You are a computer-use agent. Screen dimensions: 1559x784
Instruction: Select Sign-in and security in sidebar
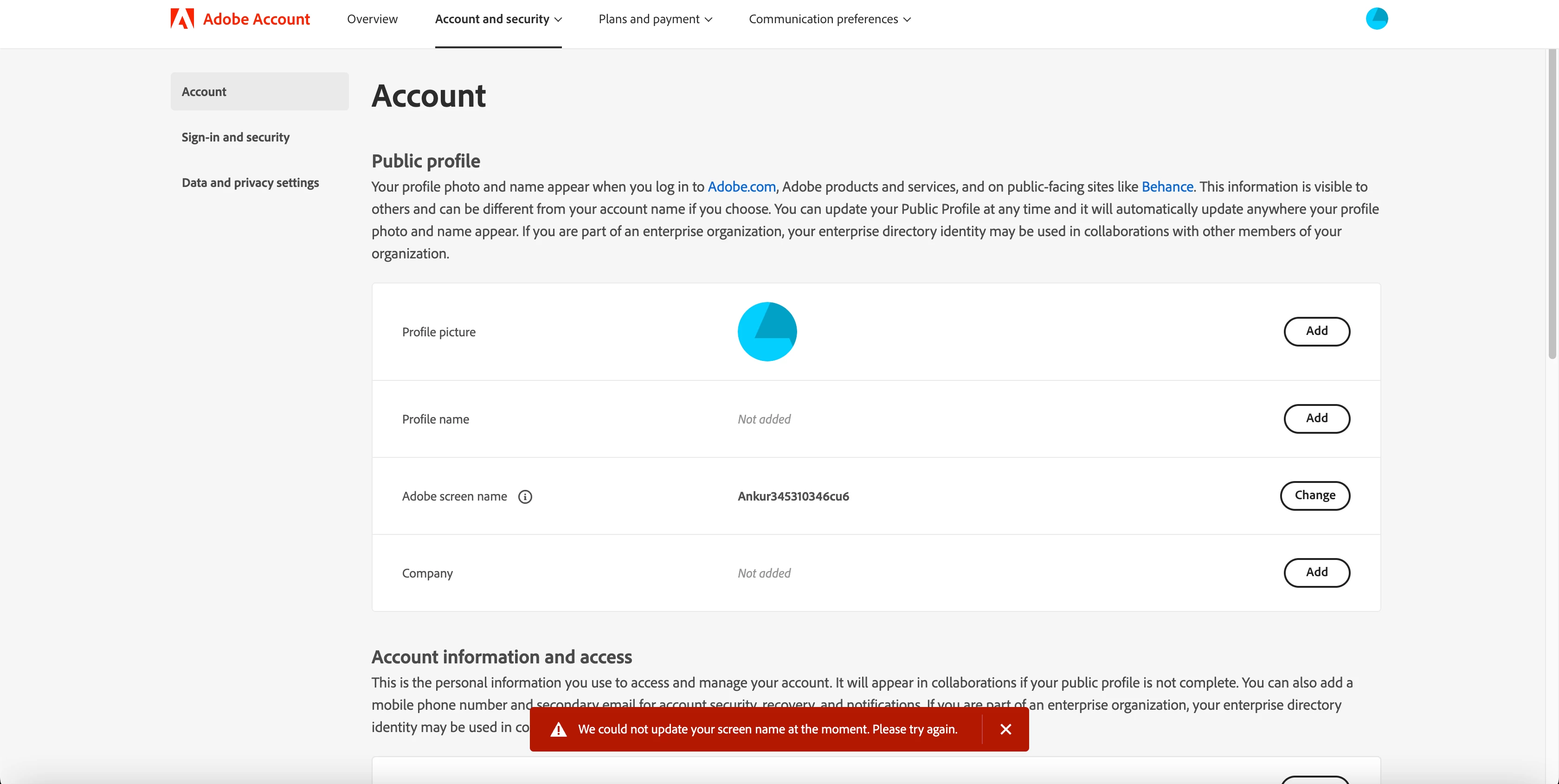(x=235, y=137)
